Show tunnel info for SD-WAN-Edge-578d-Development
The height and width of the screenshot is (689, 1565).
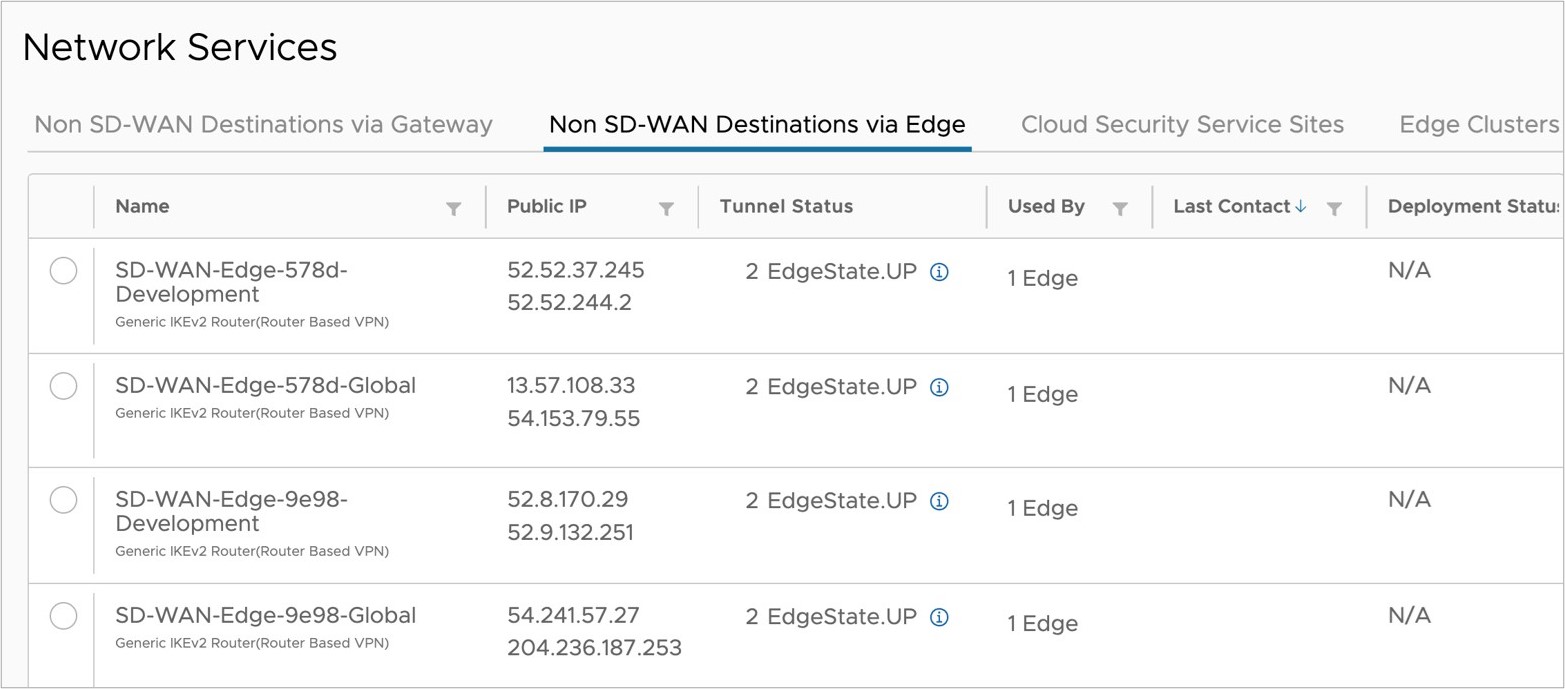pos(938,270)
